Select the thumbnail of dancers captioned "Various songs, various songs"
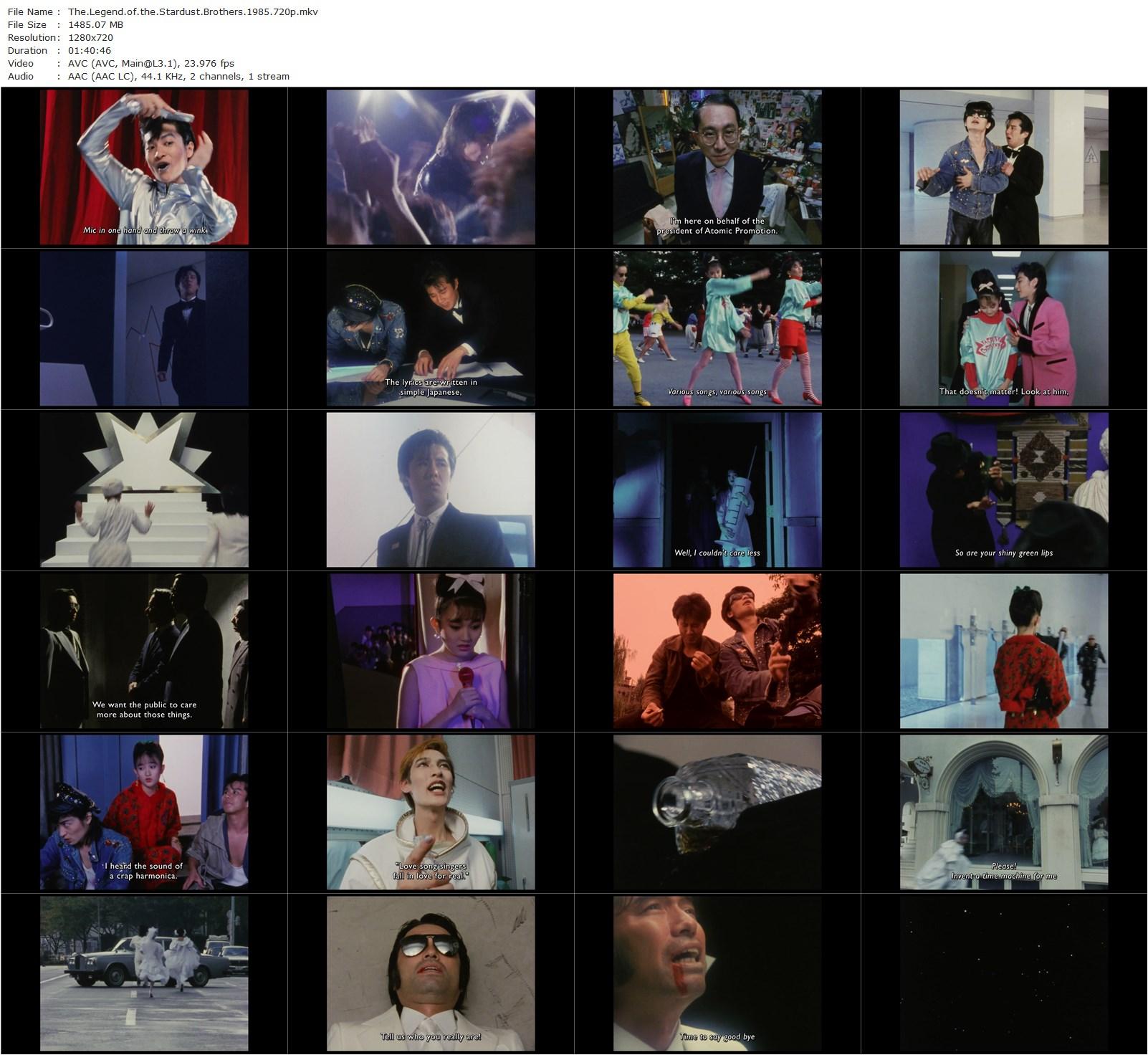 (x=717, y=328)
